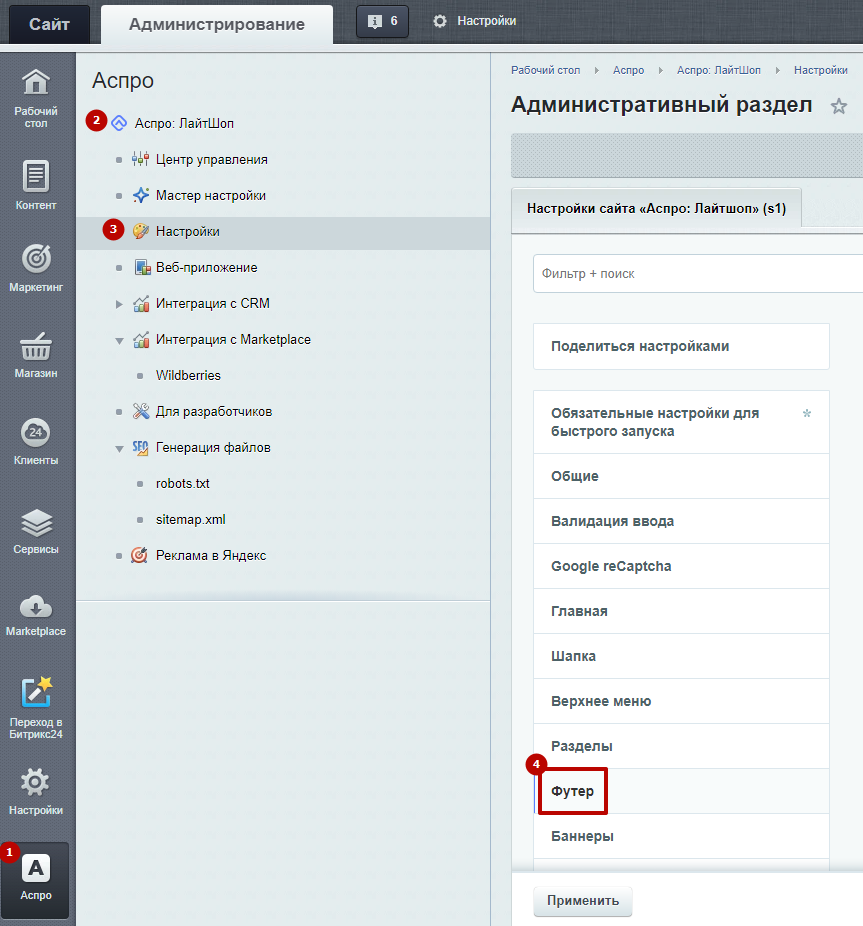
Task: Click the gear icon in top bar
Action: pos(439,21)
